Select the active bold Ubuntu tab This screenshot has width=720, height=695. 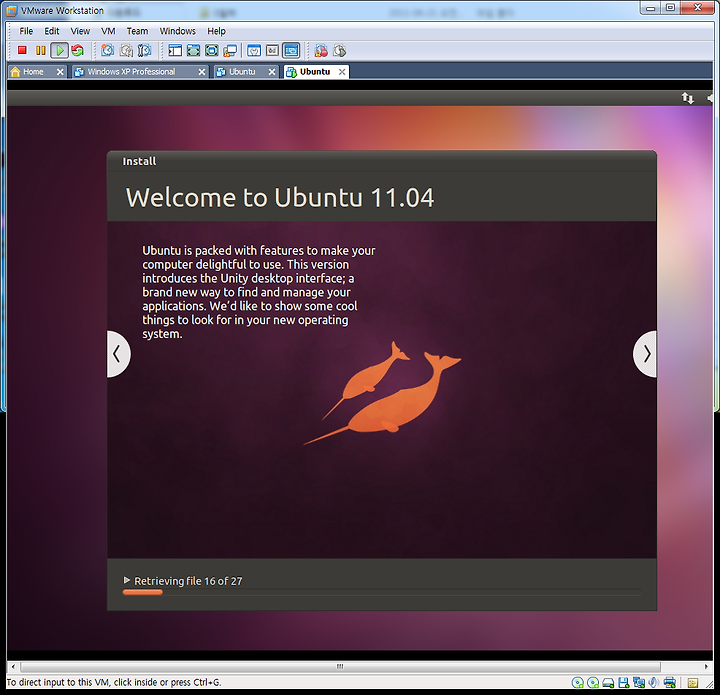click(x=315, y=72)
